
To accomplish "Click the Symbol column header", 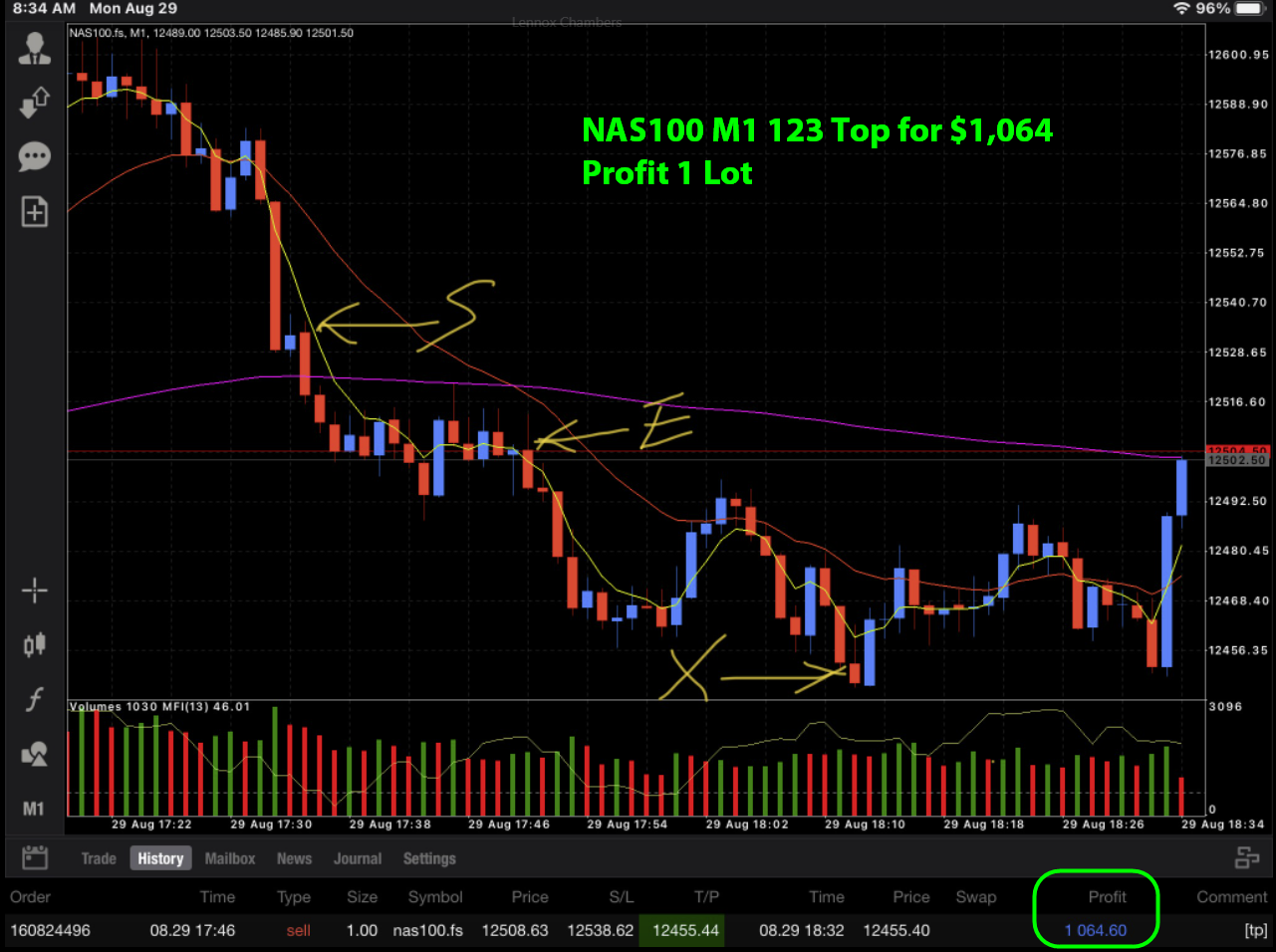I will 435,897.
